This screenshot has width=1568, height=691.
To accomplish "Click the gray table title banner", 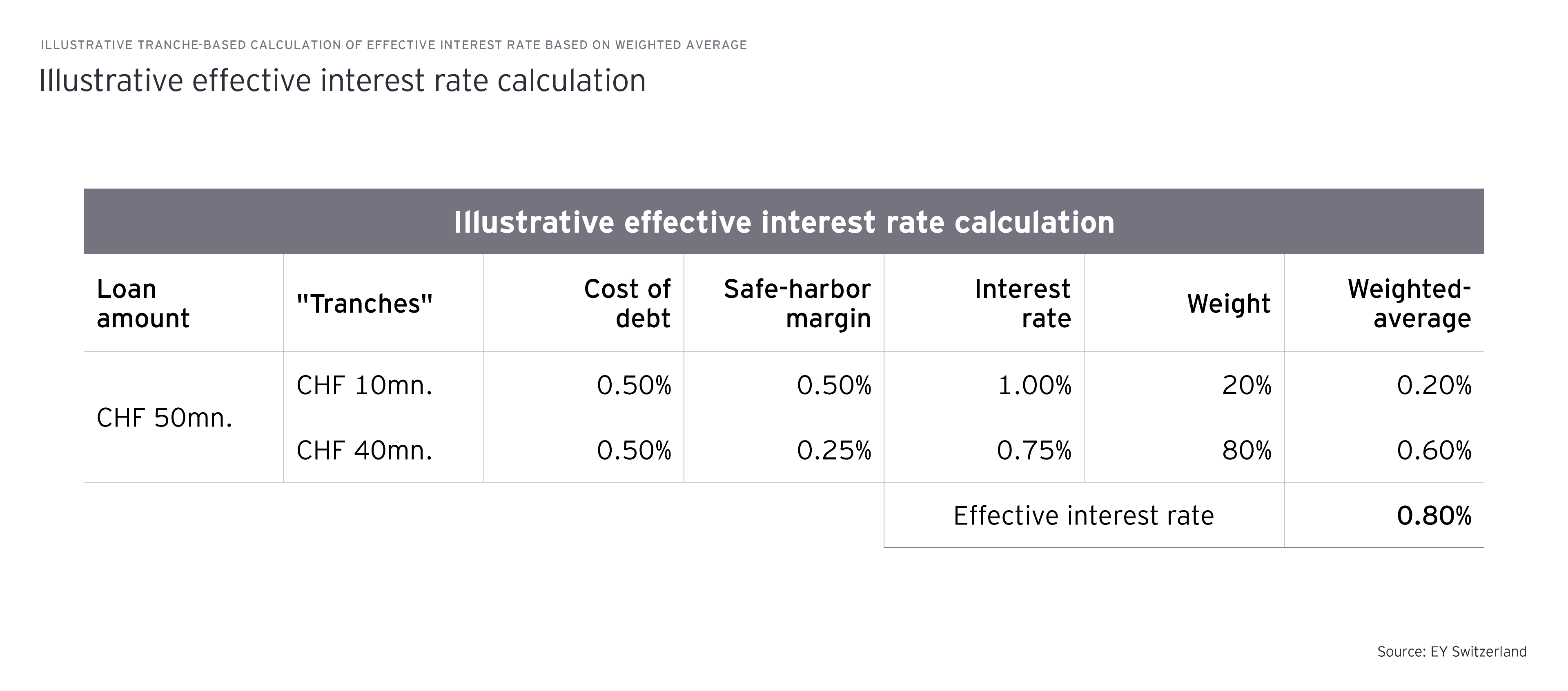I will click(784, 221).
